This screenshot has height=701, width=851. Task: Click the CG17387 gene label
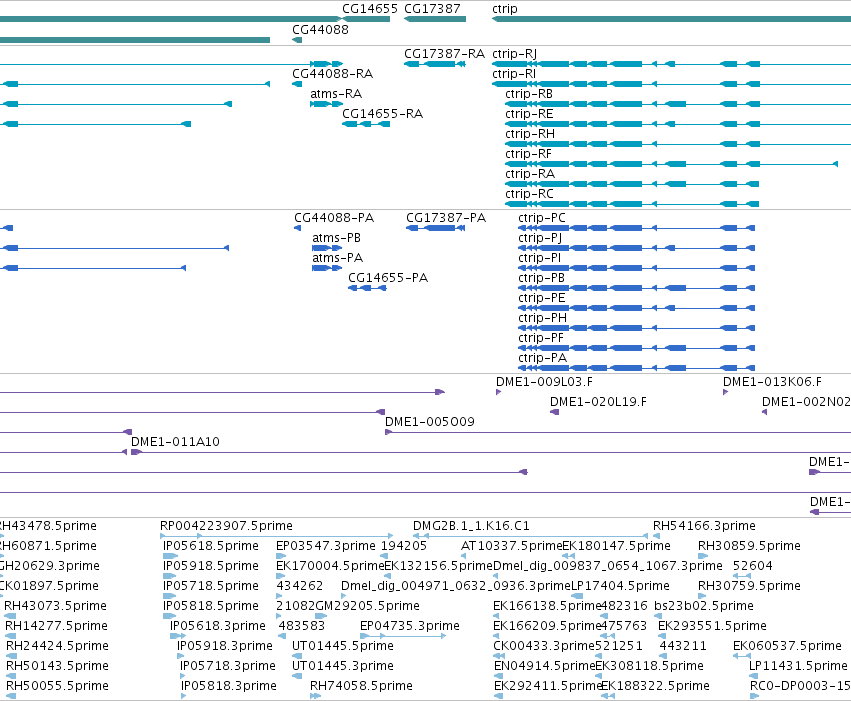433,9
